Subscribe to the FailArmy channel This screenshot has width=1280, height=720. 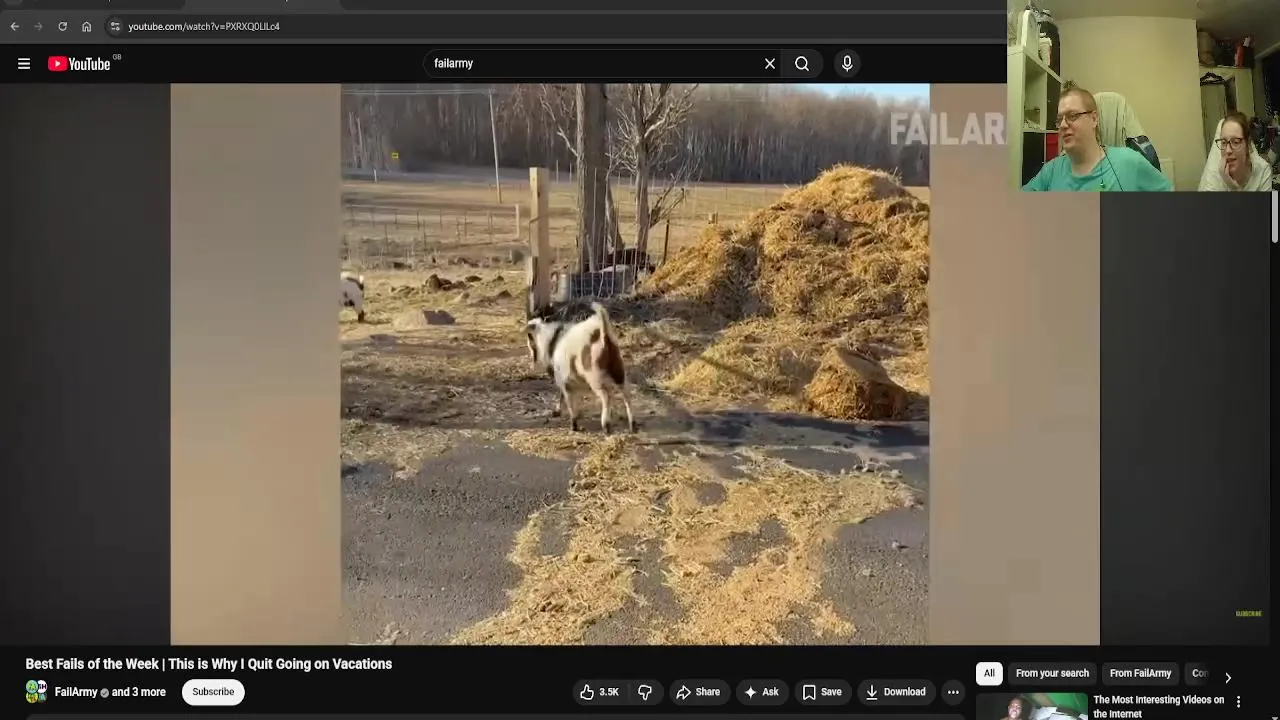(213, 692)
